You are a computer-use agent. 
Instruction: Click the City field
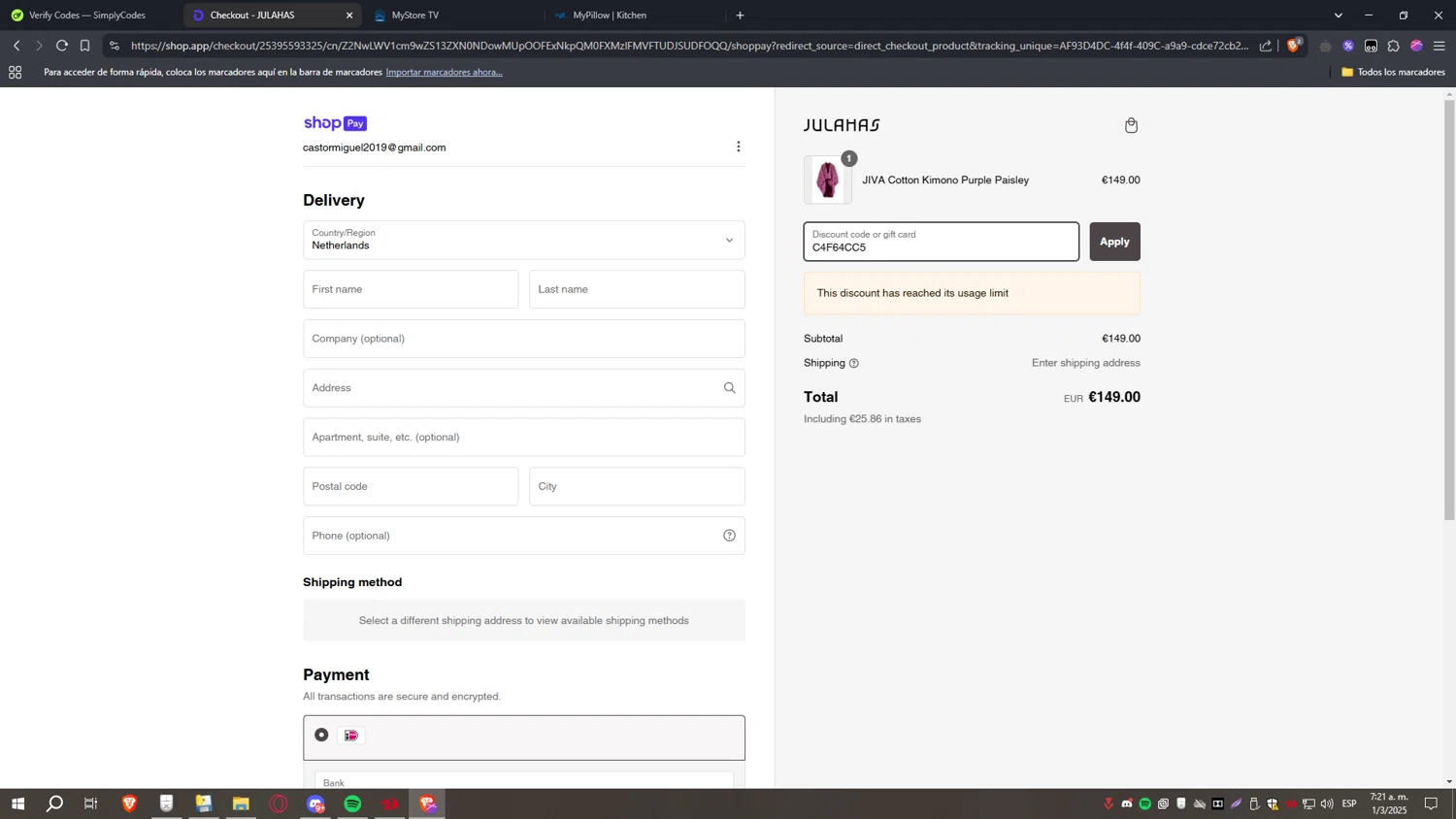pyautogui.click(x=637, y=486)
